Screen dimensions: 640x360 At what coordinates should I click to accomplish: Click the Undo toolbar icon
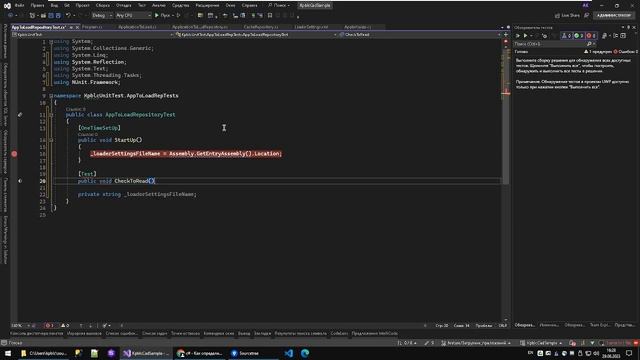[69, 16]
